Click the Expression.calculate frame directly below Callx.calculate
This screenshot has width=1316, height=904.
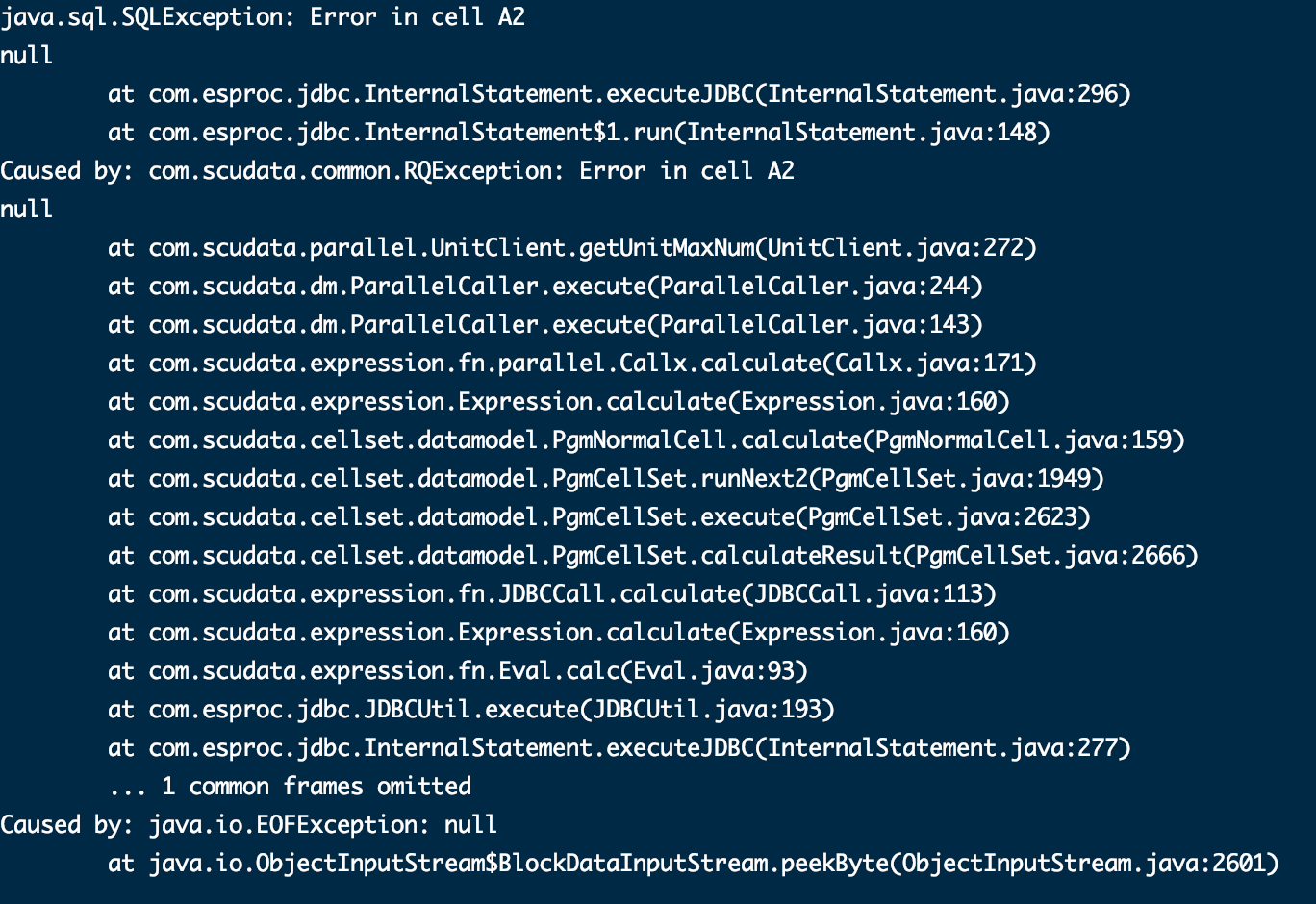click(558, 402)
